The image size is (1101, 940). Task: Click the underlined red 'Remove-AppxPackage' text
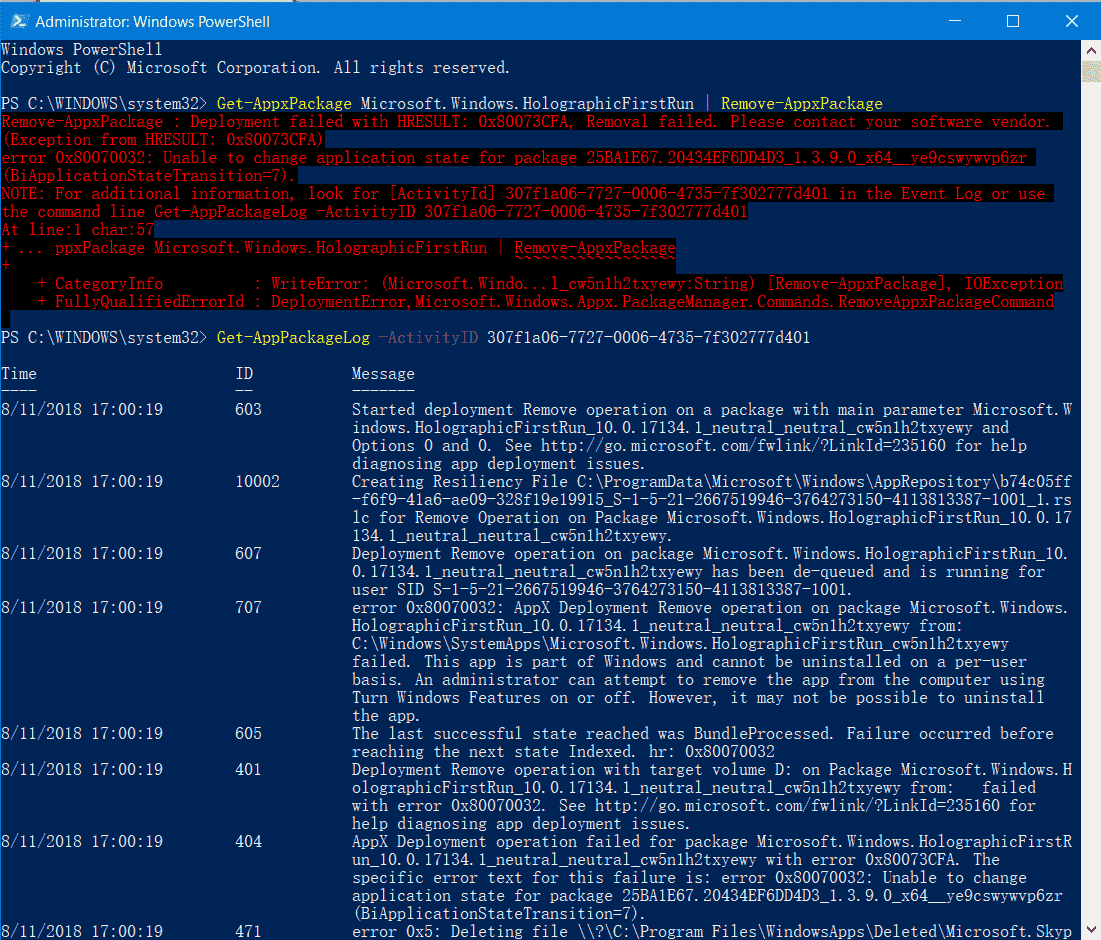[x=595, y=248]
